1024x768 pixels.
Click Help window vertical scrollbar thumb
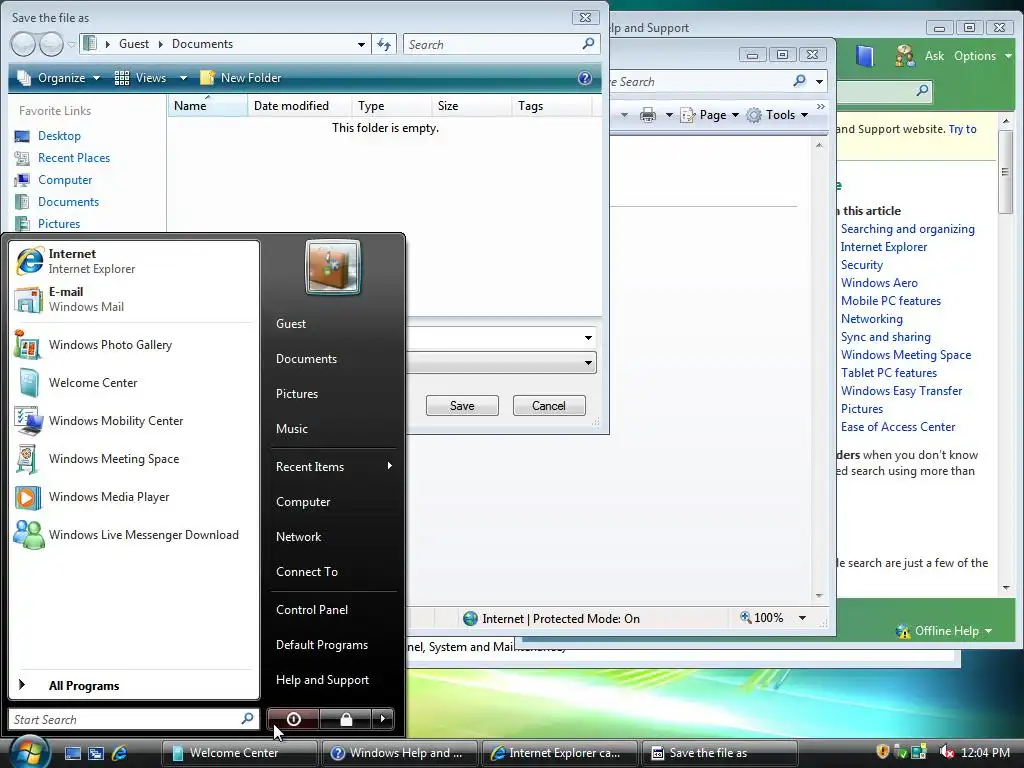pos(1005,172)
